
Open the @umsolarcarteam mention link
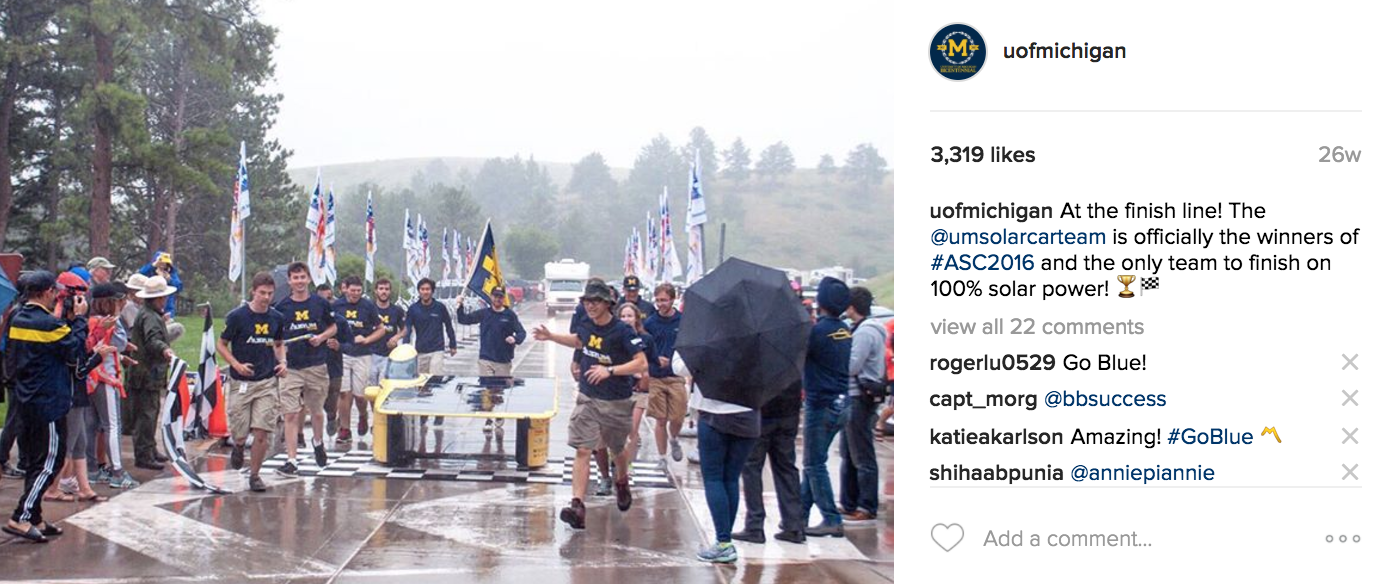pos(1018,237)
